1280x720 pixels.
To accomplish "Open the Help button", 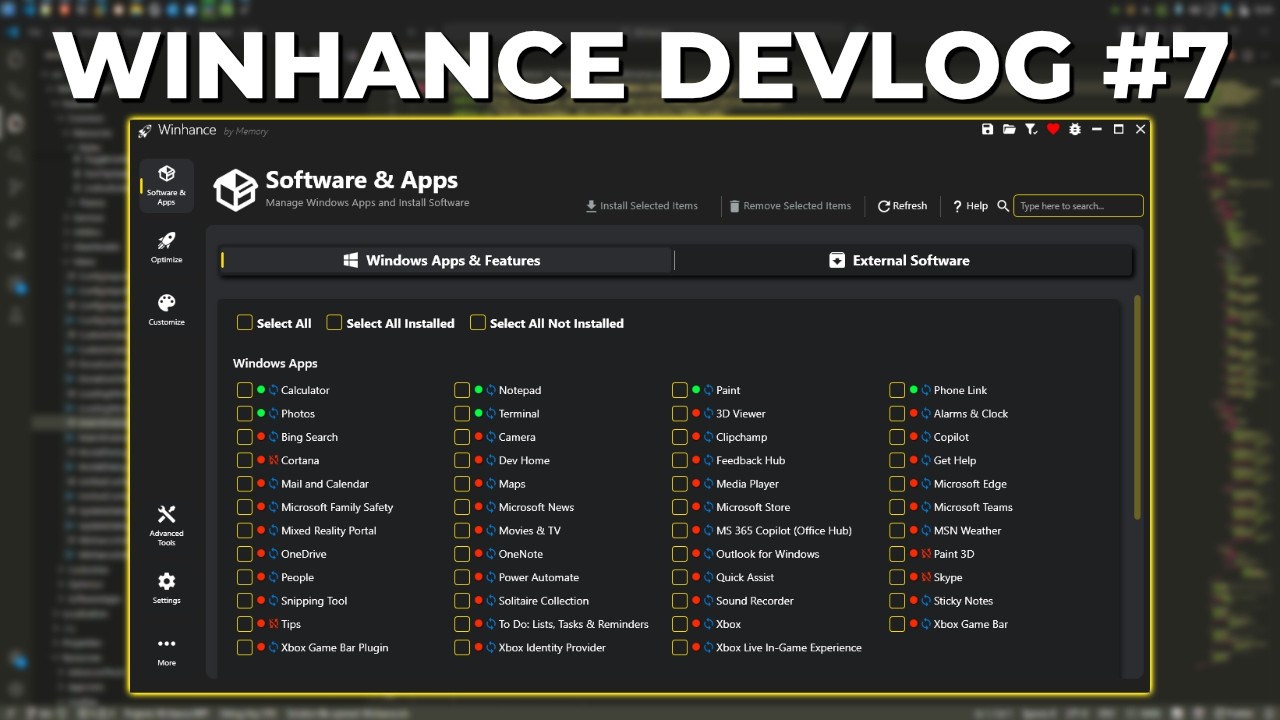I will click(x=970, y=206).
